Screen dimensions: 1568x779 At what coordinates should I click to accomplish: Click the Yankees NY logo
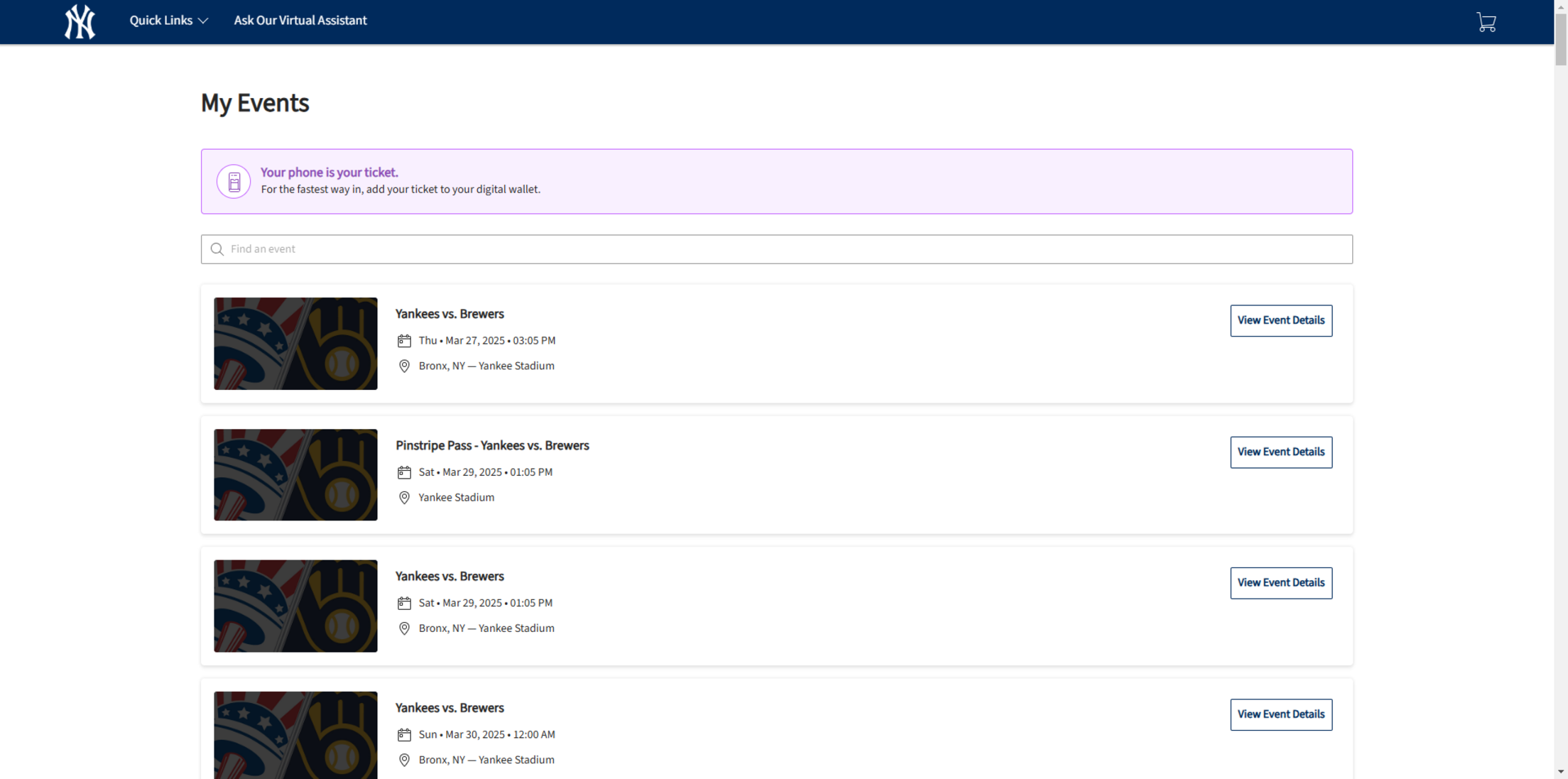pos(80,21)
